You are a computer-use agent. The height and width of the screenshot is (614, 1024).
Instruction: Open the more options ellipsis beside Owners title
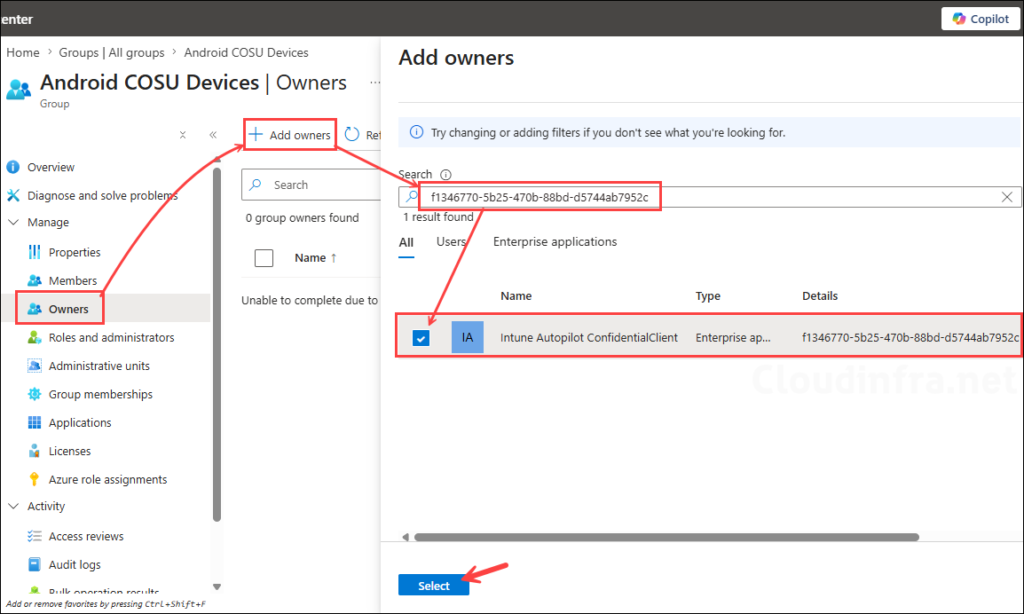(x=374, y=82)
